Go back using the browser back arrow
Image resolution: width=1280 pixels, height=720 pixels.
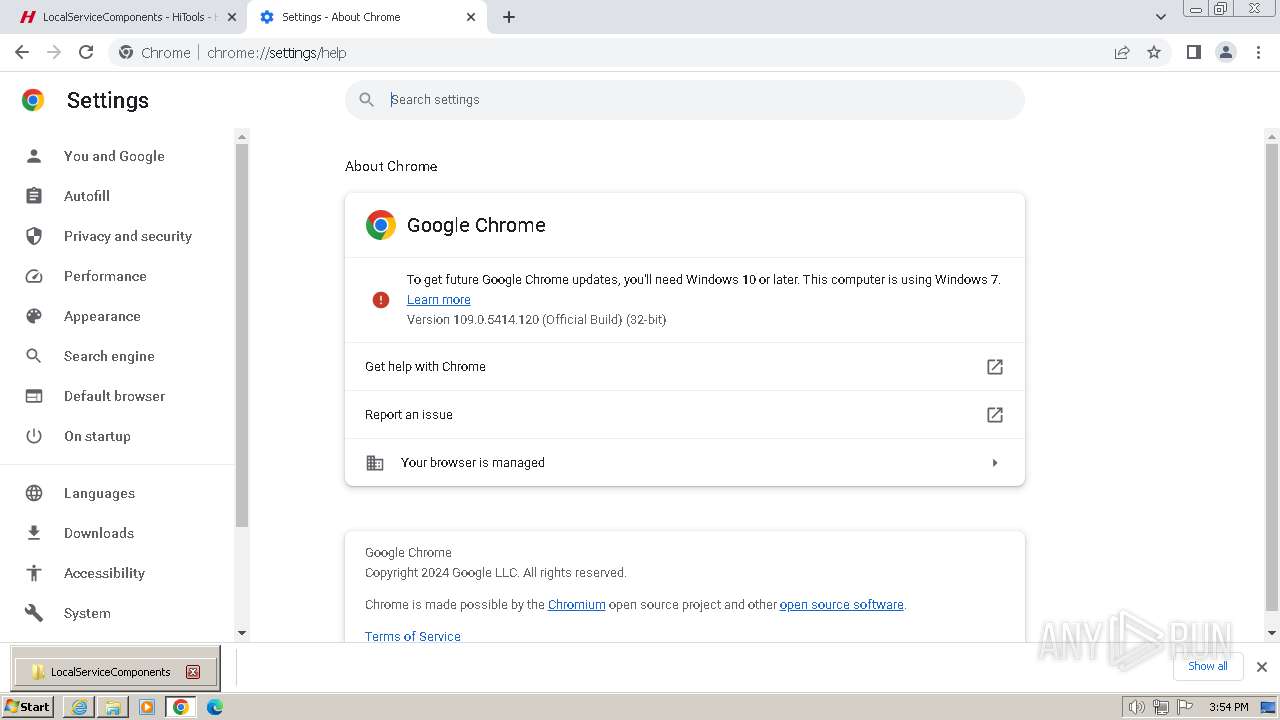coord(22,52)
